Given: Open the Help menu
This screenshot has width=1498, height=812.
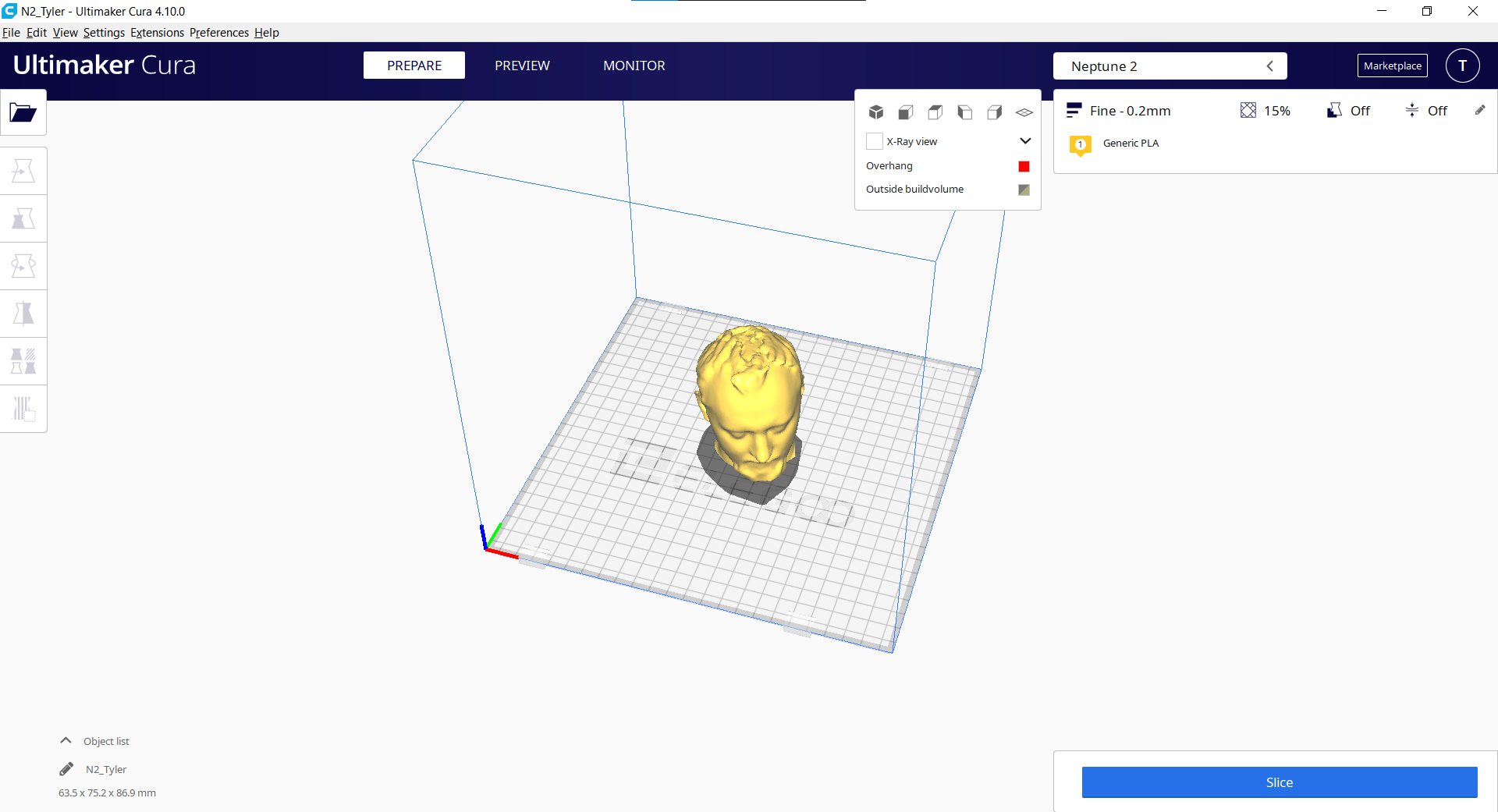Looking at the screenshot, I should 267,33.
